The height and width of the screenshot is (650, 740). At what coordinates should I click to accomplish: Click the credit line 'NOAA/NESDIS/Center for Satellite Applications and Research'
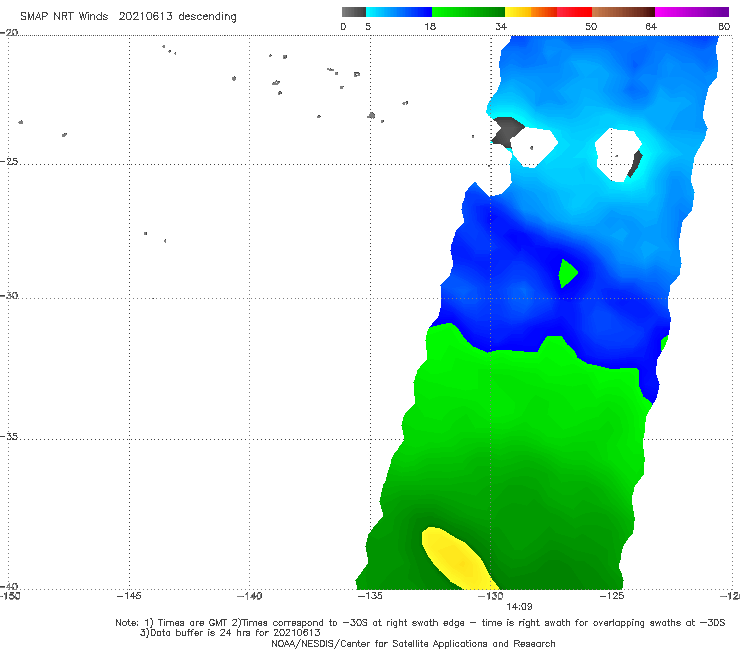[413, 643]
